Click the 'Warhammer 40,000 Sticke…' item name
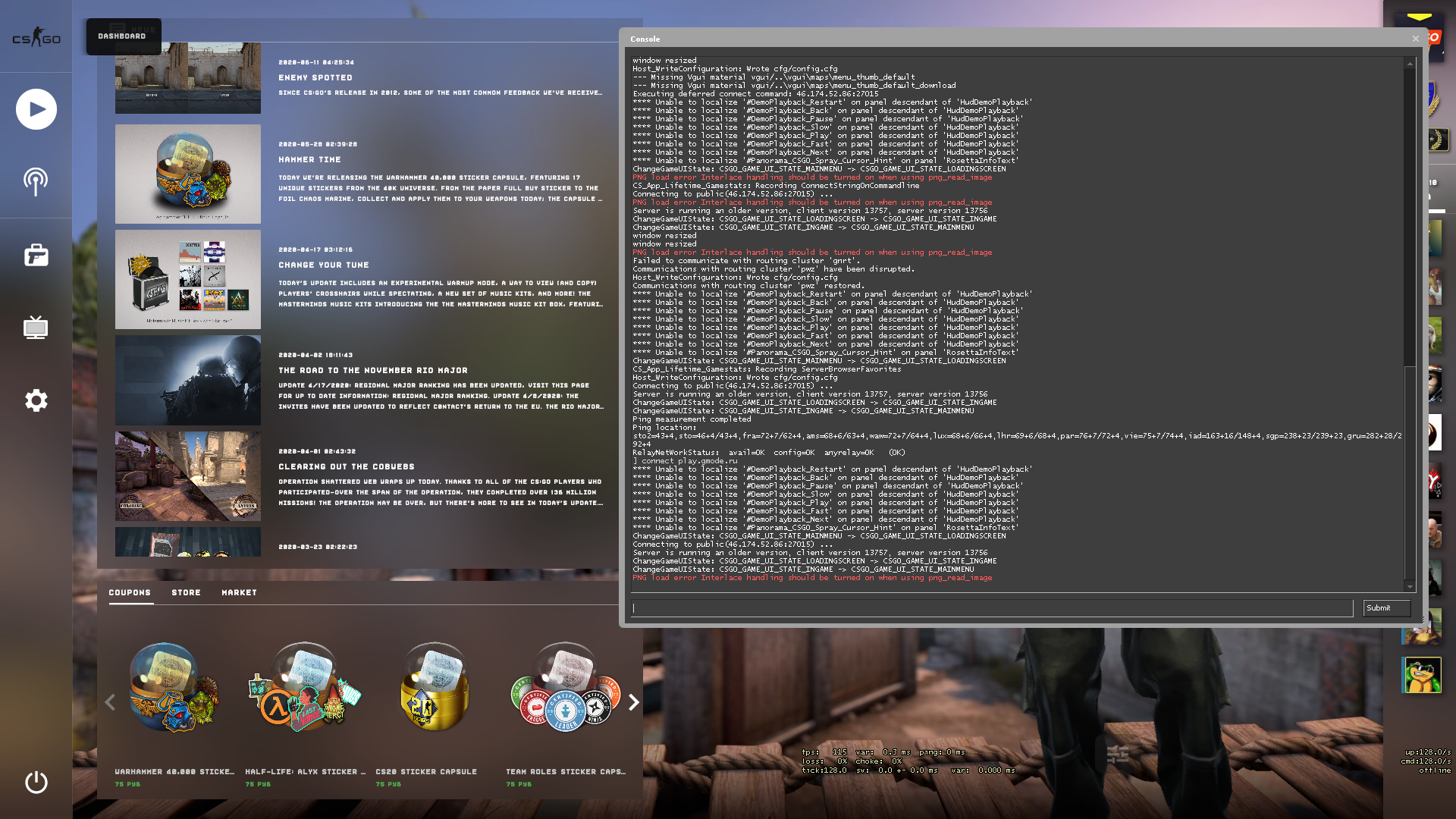The width and height of the screenshot is (1456, 819). coord(174,771)
